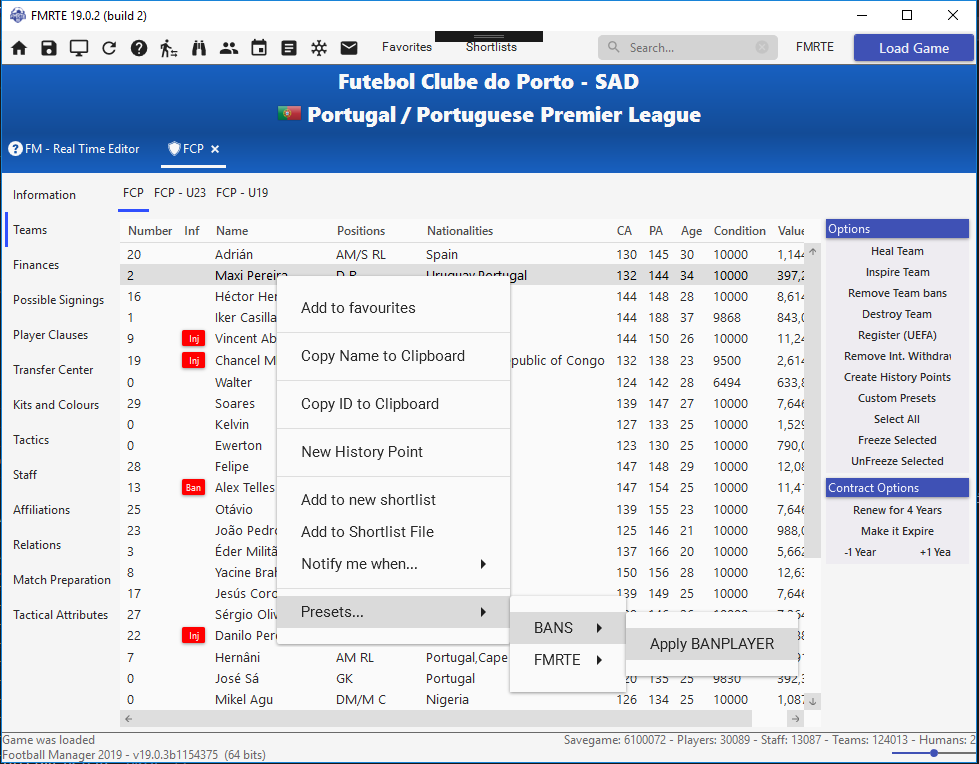This screenshot has width=979, height=764.
Task: Click the snowflake freezer icon
Action: (319, 48)
